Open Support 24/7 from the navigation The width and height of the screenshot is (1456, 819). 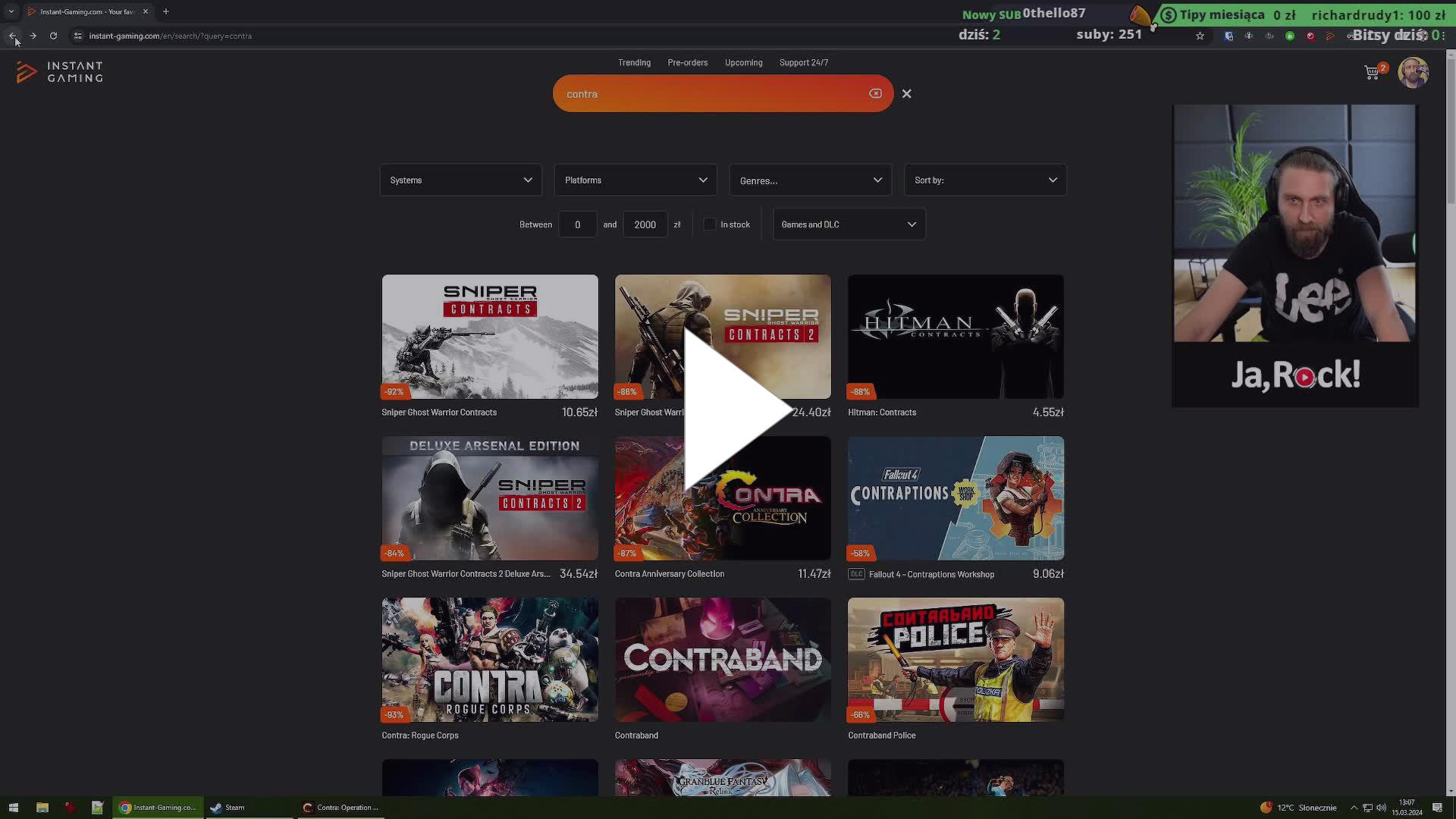pyautogui.click(x=803, y=62)
